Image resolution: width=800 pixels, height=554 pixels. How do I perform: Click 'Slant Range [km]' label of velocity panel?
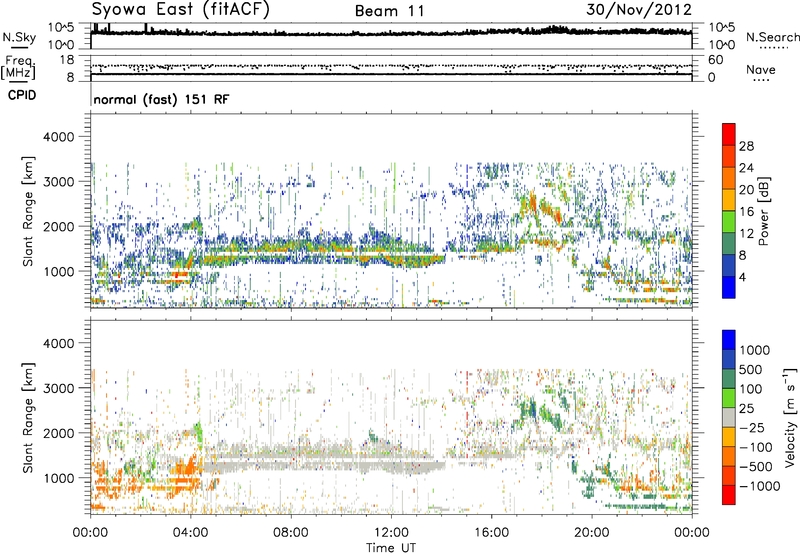point(28,417)
